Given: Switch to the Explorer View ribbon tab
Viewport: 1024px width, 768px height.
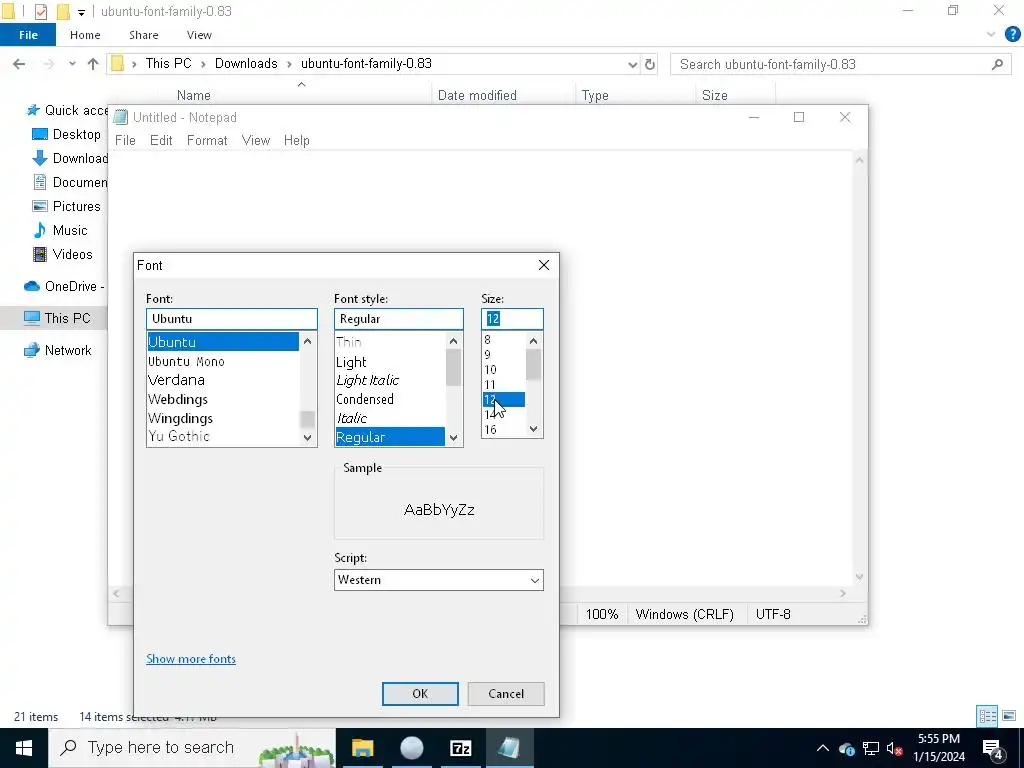Looking at the screenshot, I should coord(199,35).
